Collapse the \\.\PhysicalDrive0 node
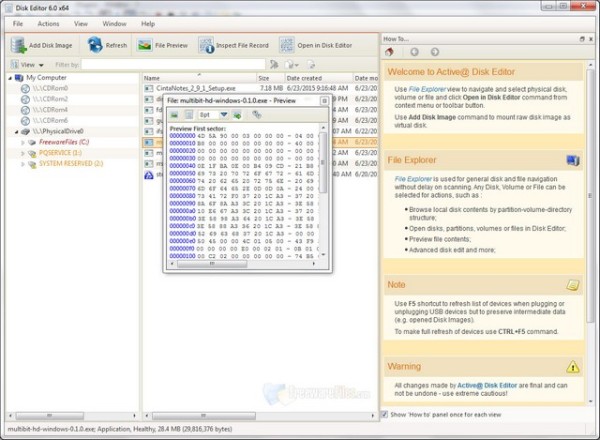The height and width of the screenshot is (440, 600). pyautogui.click(x=16, y=132)
